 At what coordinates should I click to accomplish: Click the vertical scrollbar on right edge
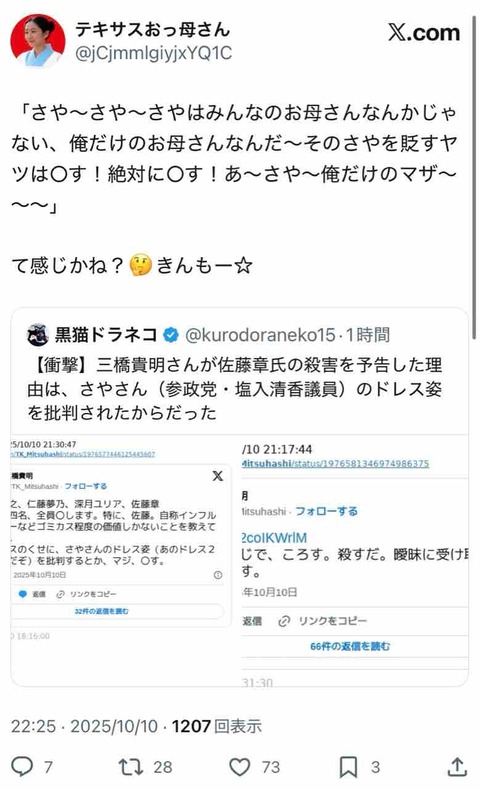(x=474, y=176)
